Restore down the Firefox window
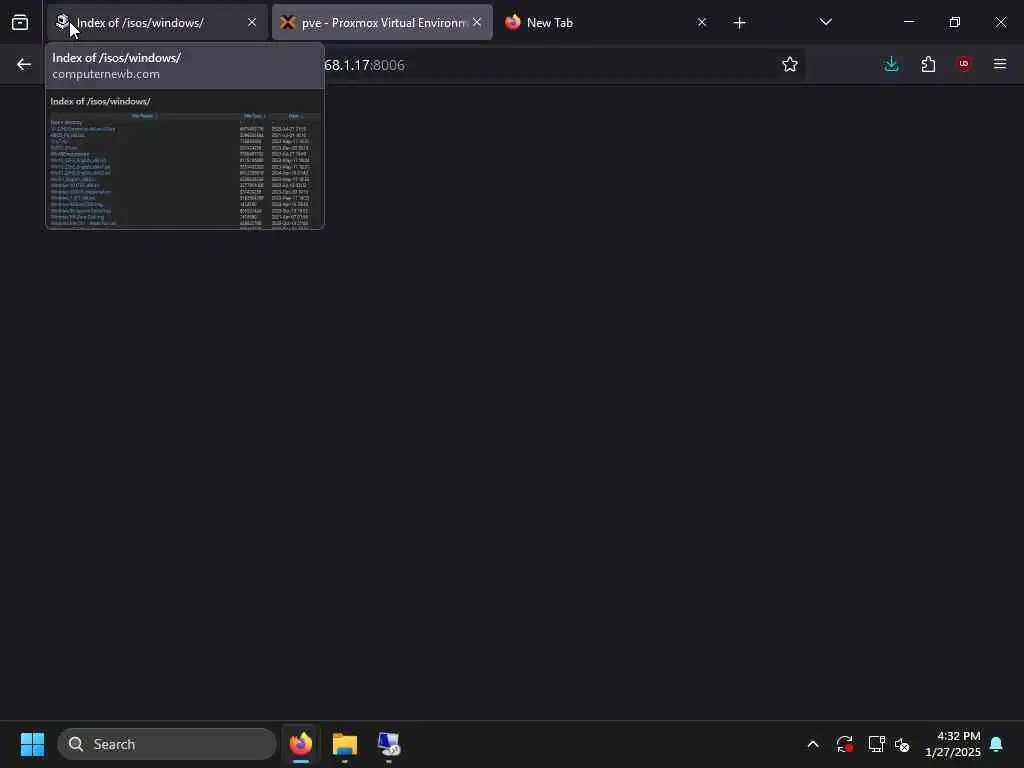The width and height of the screenshot is (1024, 768). point(955,22)
